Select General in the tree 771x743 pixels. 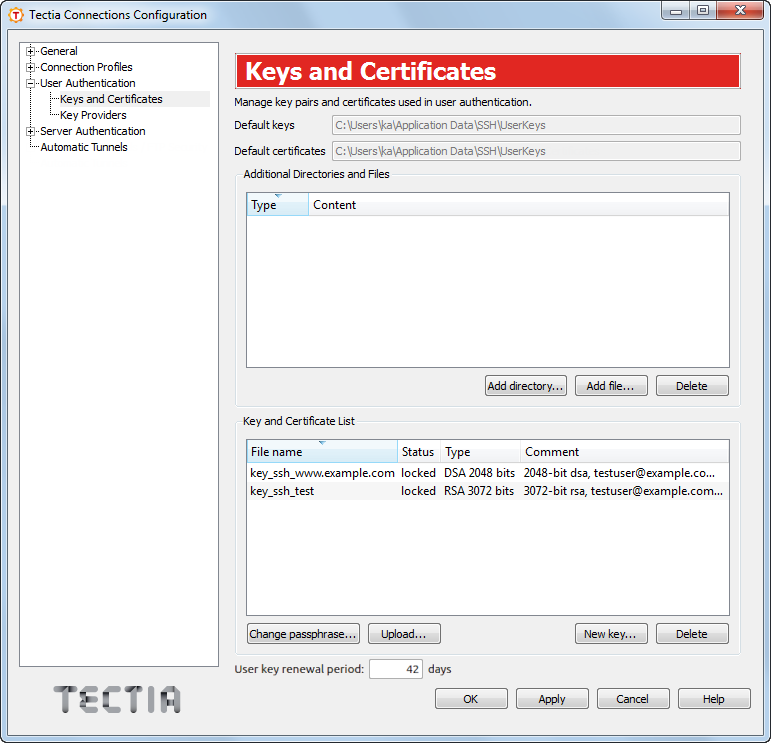(x=59, y=51)
